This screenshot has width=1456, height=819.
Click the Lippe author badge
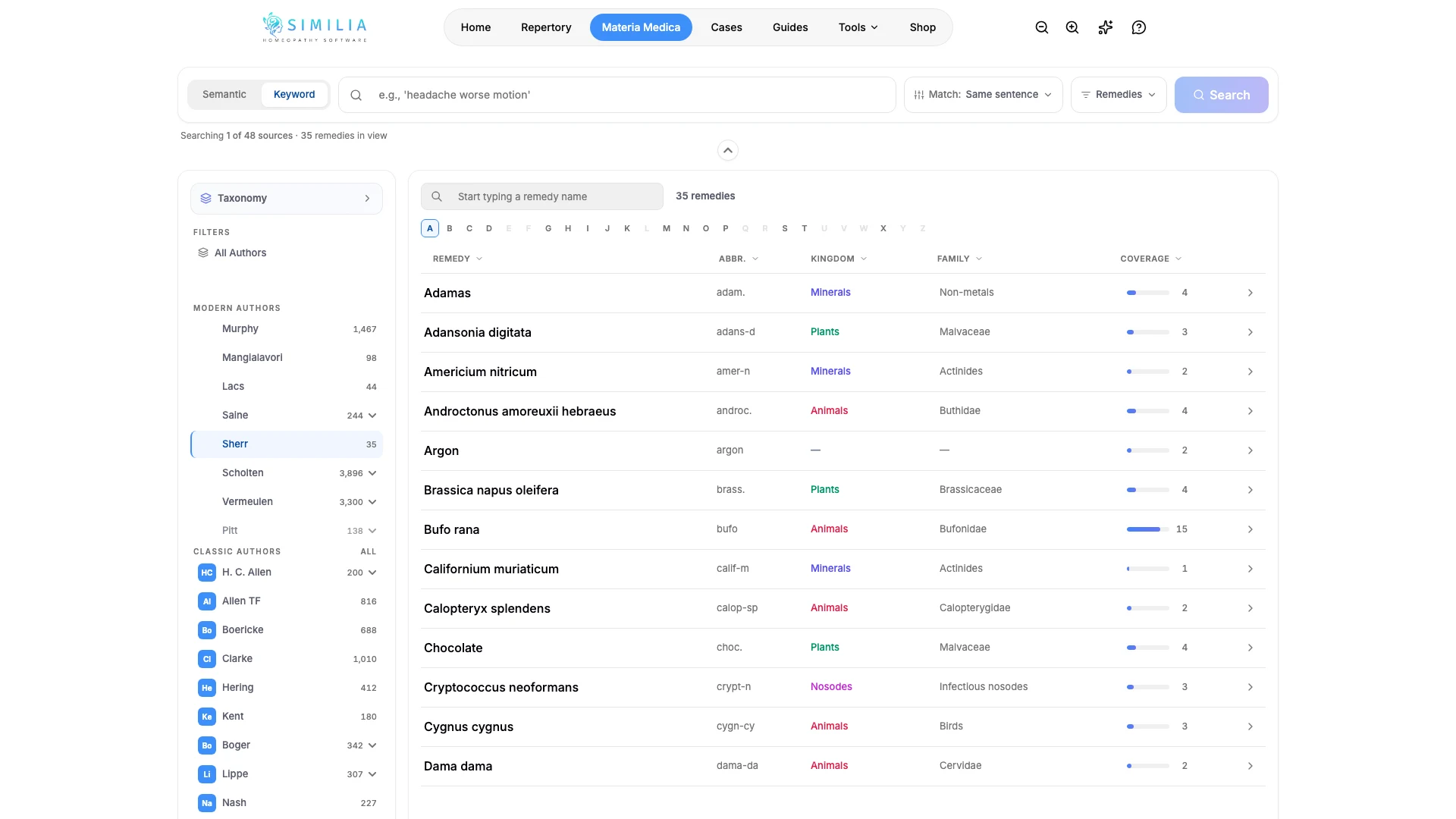(x=207, y=774)
